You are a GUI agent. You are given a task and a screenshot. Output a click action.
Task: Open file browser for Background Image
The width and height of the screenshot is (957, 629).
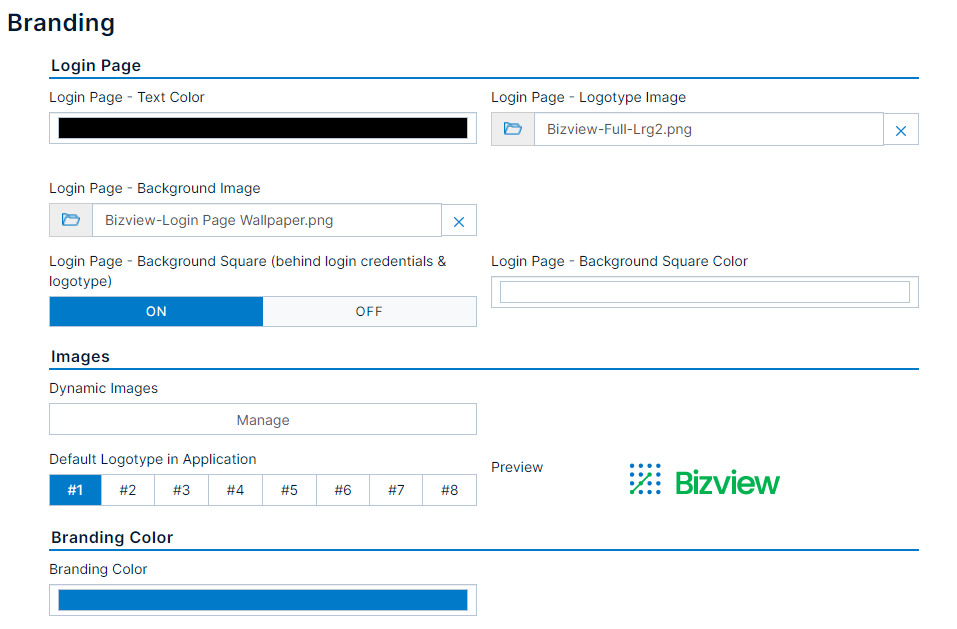(70, 220)
